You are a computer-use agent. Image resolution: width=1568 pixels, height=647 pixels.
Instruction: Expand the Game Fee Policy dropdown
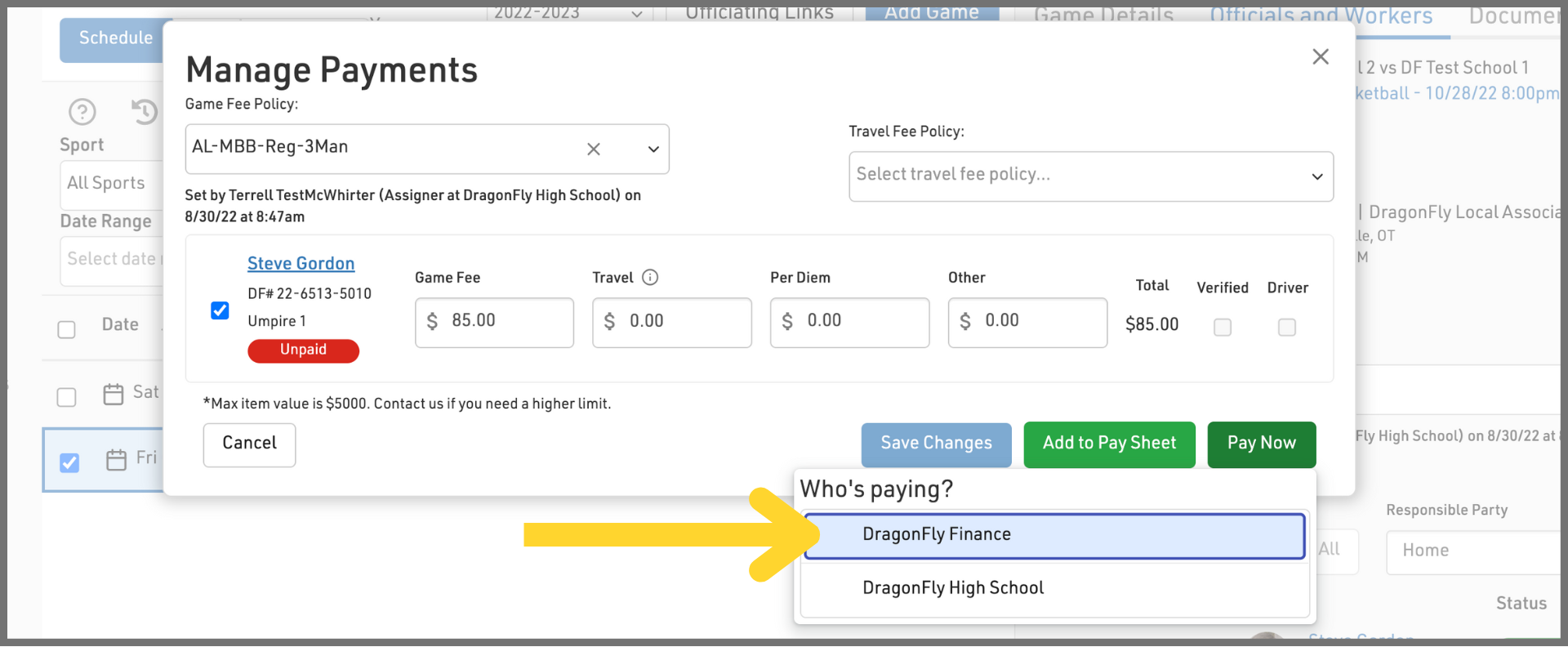click(x=653, y=149)
